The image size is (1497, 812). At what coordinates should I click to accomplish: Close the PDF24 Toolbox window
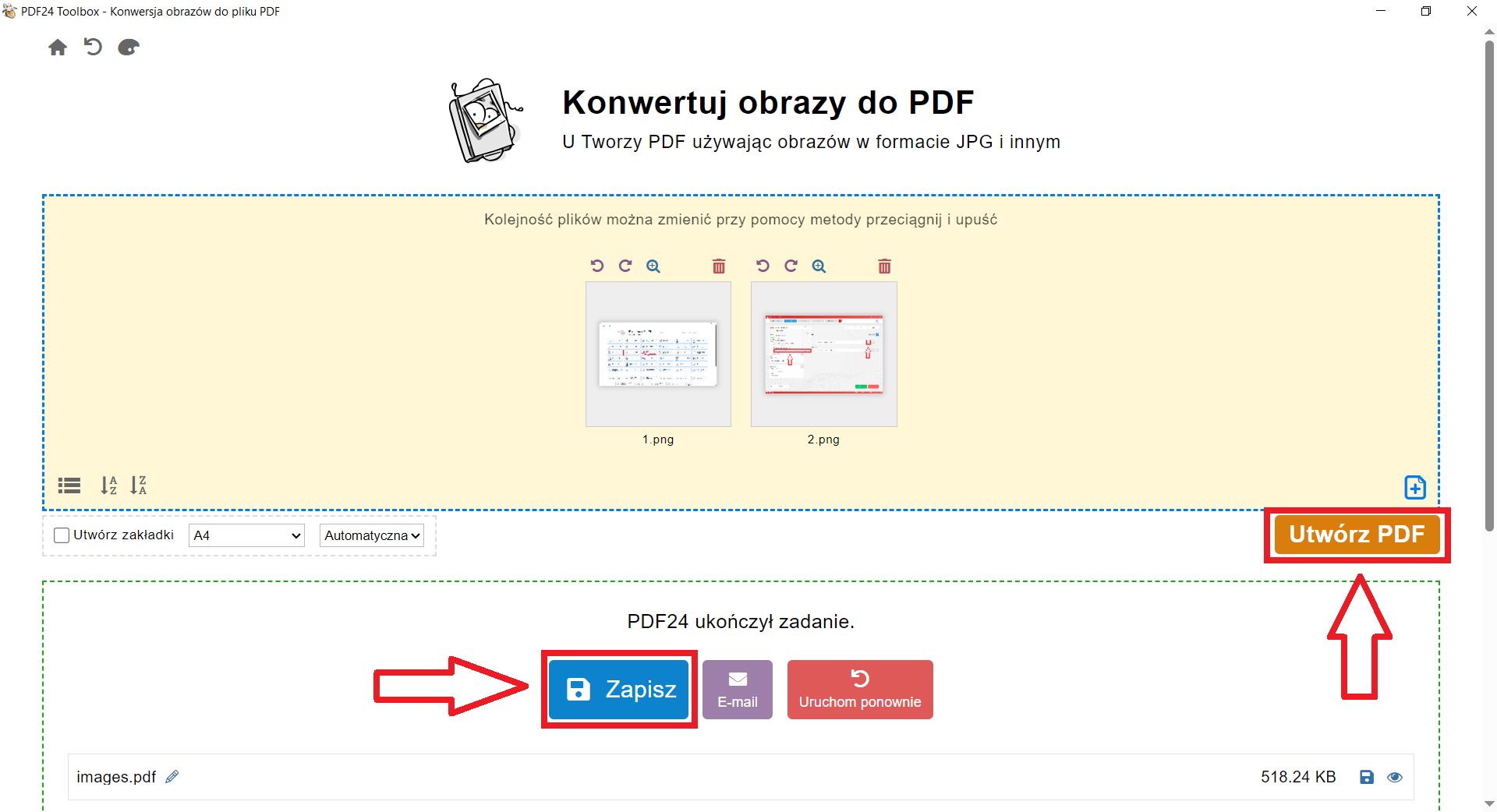[1472, 11]
